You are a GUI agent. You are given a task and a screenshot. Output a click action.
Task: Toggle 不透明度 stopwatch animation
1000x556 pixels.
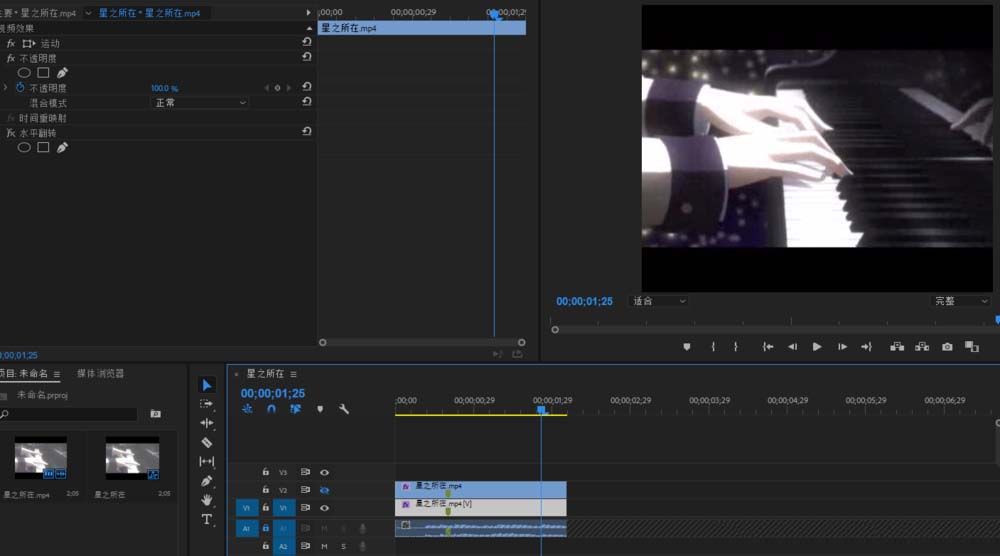coord(20,87)
